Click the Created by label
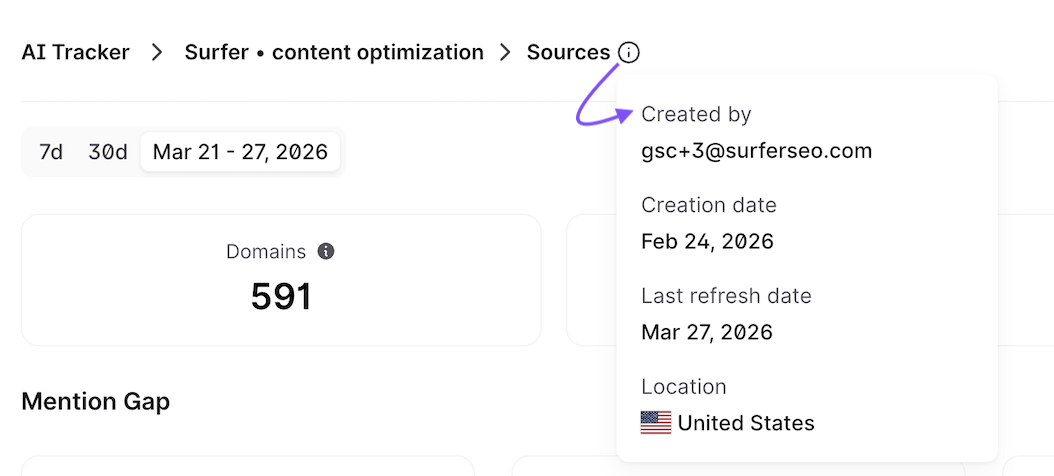The height and width of the screenshot is (476, 1054). pos(696,115)
